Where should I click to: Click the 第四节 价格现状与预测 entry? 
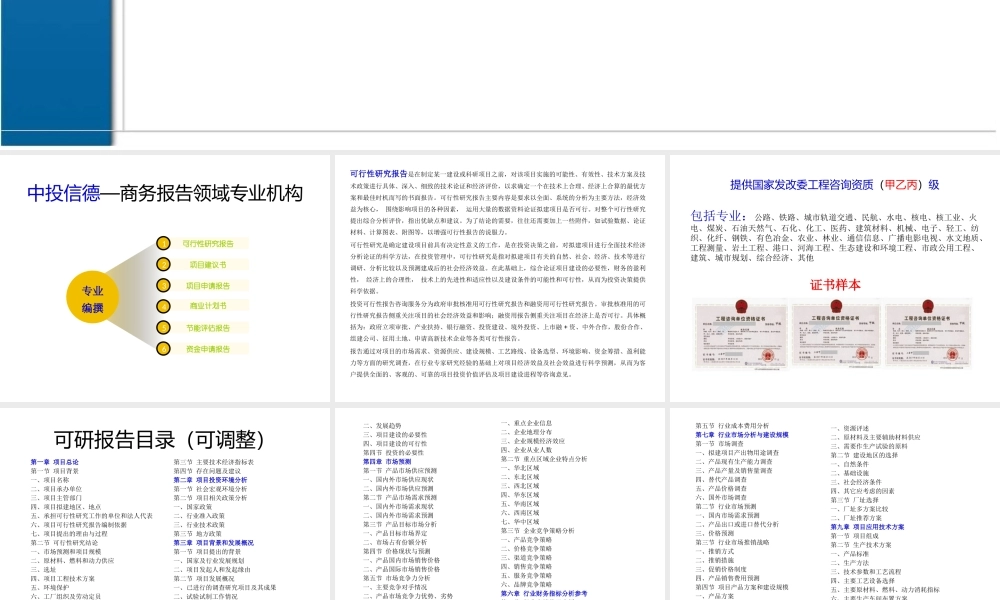tap(397, 551)
